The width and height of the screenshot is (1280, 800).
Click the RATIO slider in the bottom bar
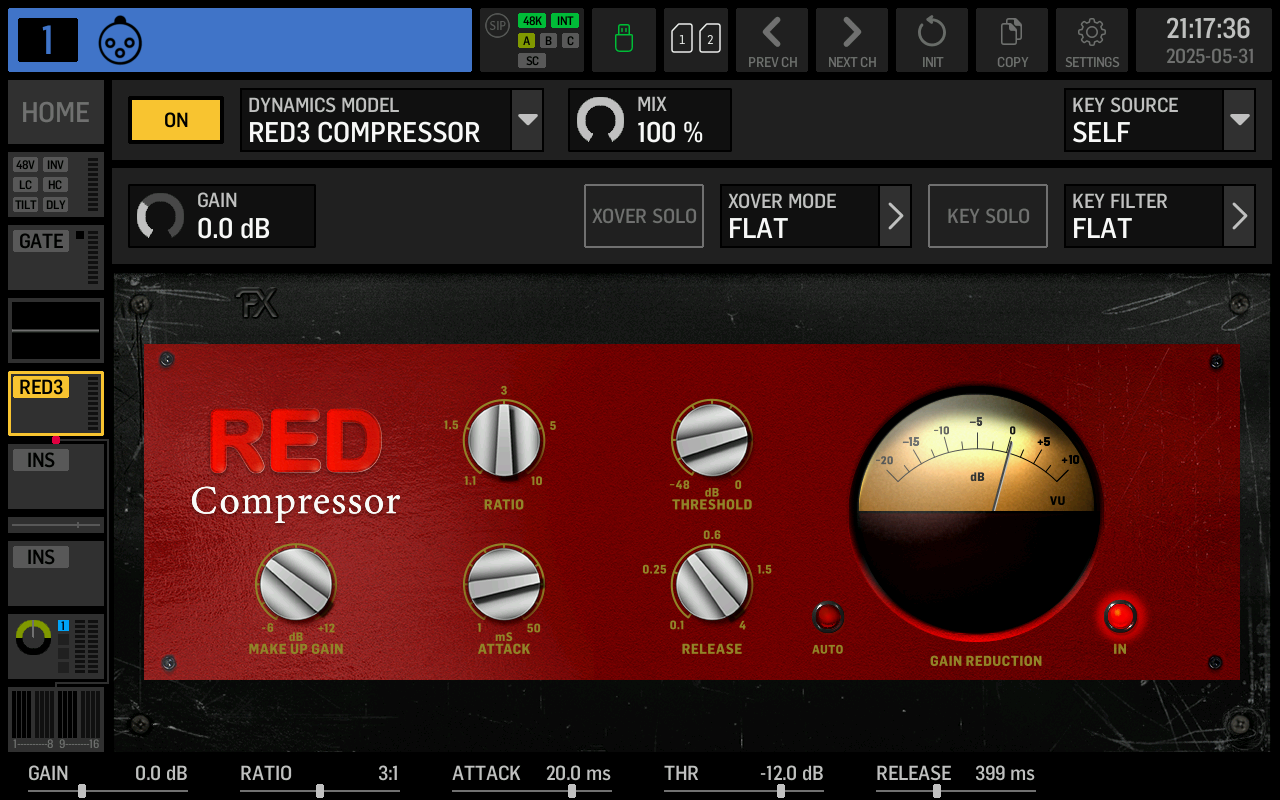[318, 788]
